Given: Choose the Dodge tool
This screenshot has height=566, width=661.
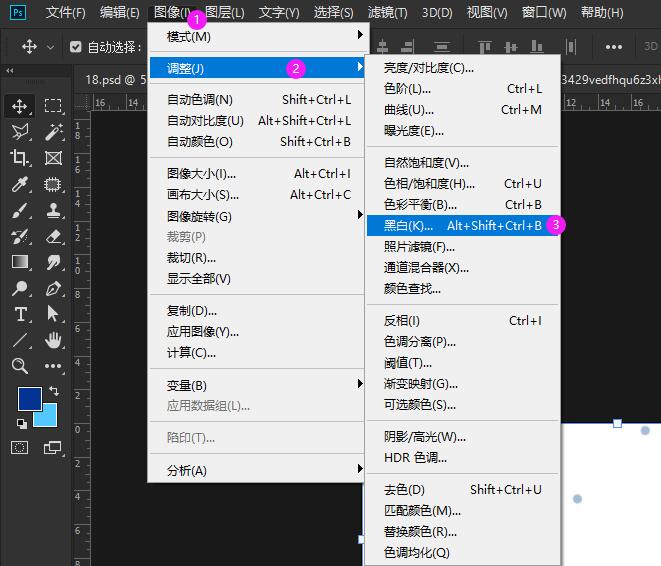Looking at the screenshot, I should pyautogui.click(x=19, y=288).
